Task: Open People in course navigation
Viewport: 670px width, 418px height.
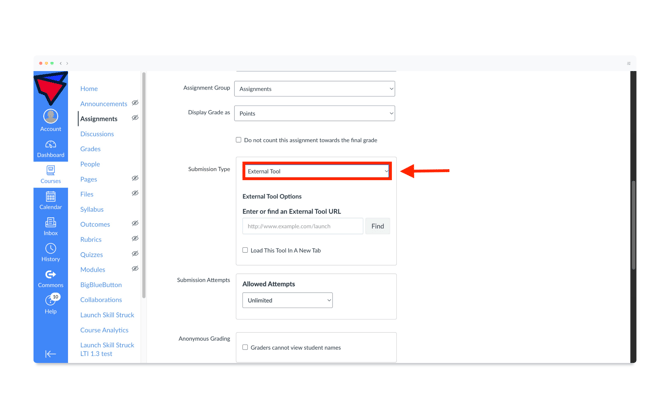Action: [90, 164]
